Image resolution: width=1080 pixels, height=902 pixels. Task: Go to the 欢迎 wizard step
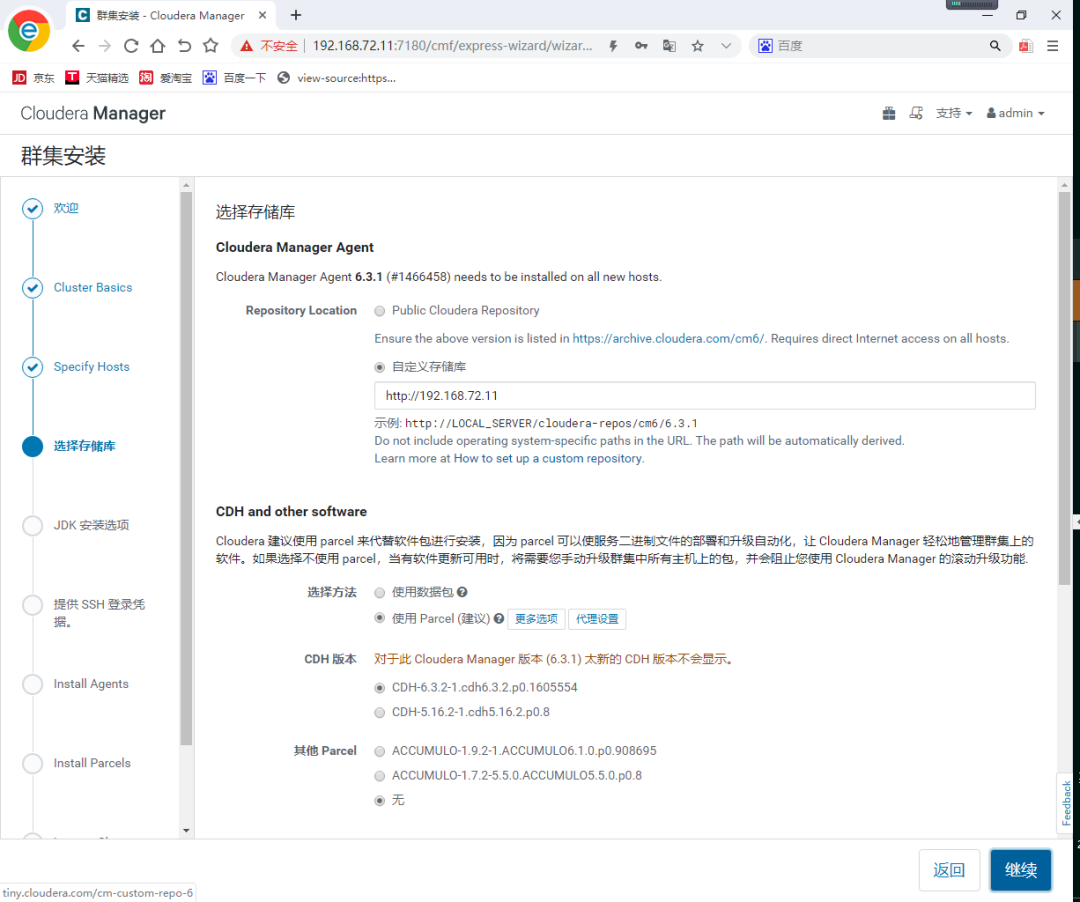click(x=66, y=208)
